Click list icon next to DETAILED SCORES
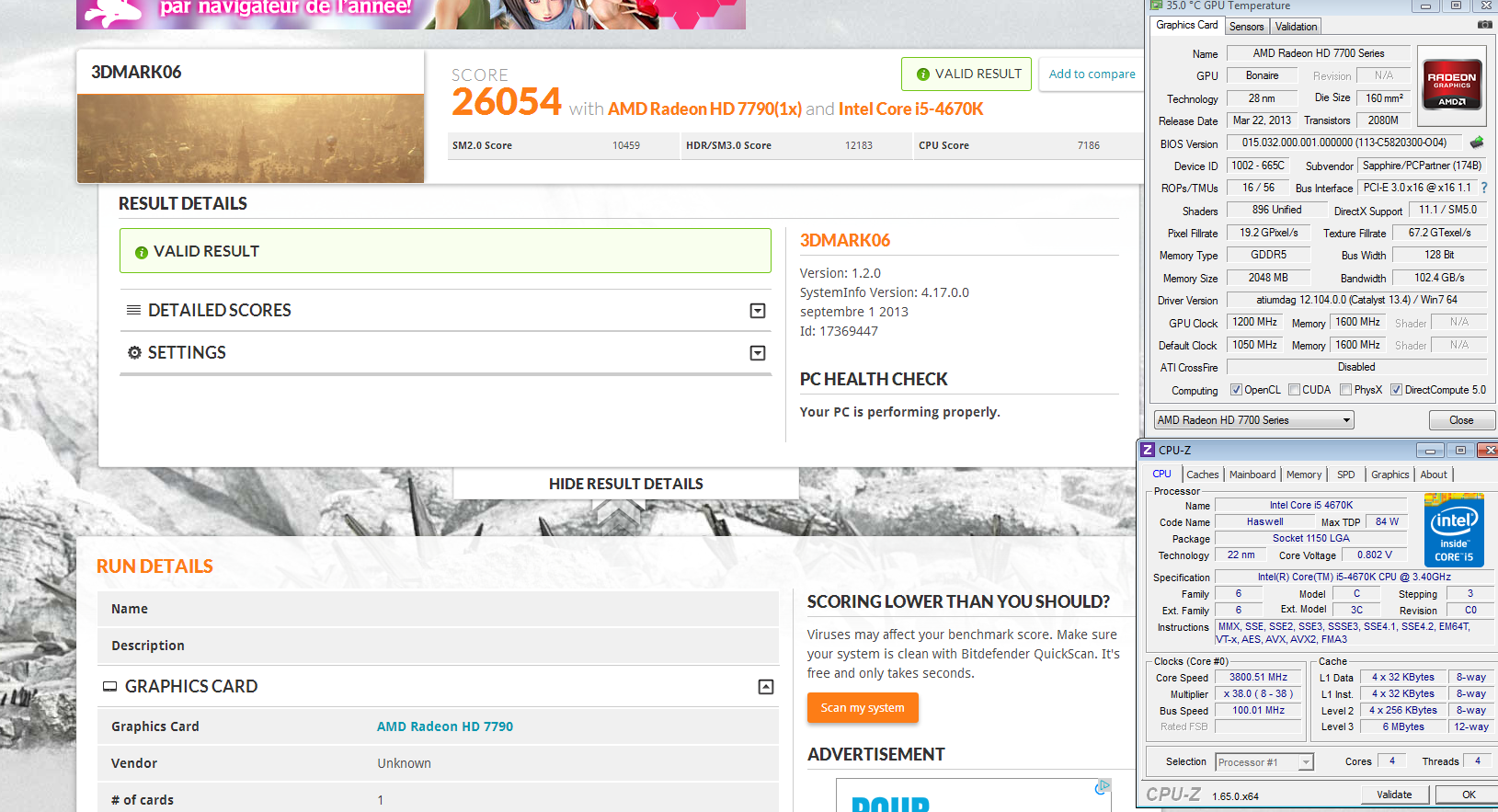Screen dimensions: 1498x812 pyautogui.click(x=133, y=310)
